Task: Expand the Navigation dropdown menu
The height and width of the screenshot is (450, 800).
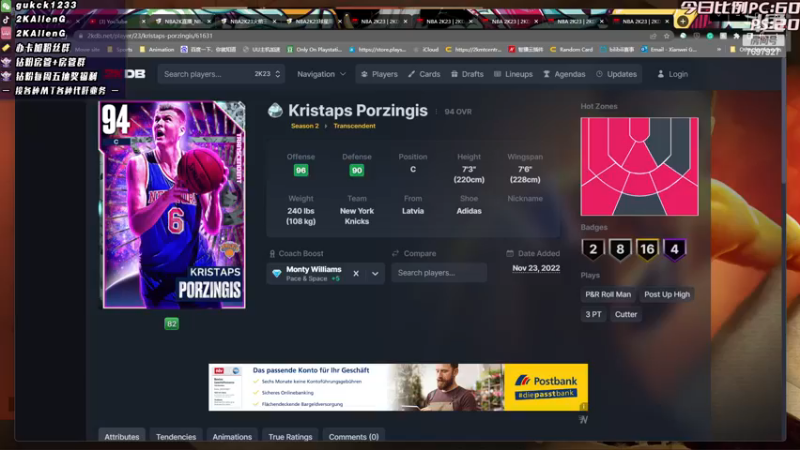Action: (x=321, y=74)
